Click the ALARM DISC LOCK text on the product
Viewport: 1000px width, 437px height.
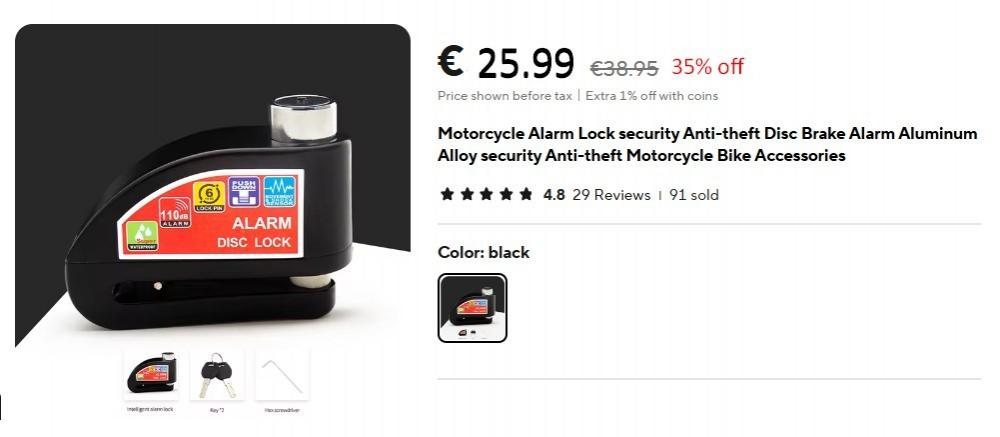tap(255, 232)
